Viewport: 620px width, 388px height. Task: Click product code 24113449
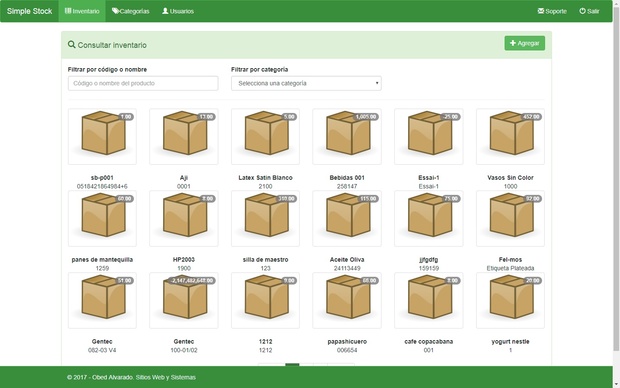pyautogui.click(x=347, y=268)
